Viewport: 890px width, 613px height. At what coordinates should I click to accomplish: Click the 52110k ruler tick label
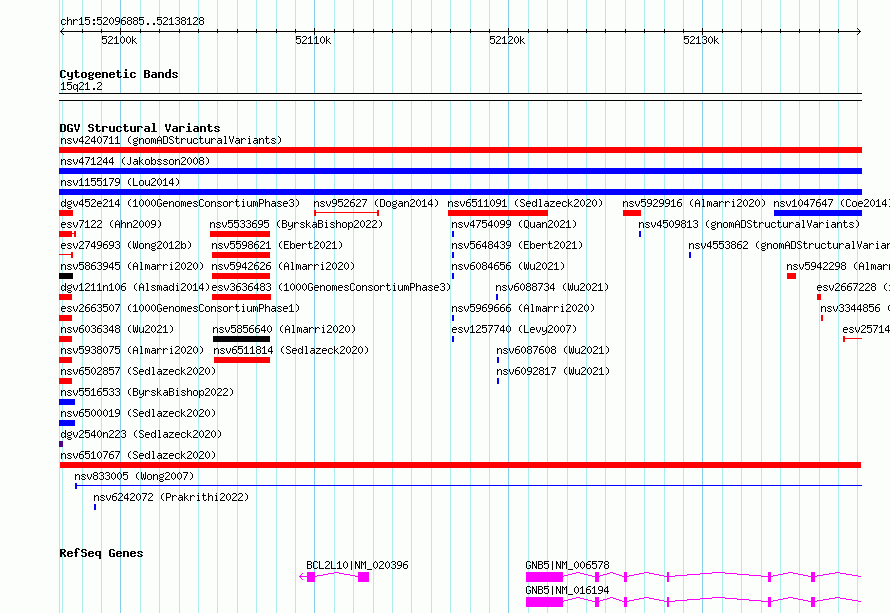tap(313, 40)
